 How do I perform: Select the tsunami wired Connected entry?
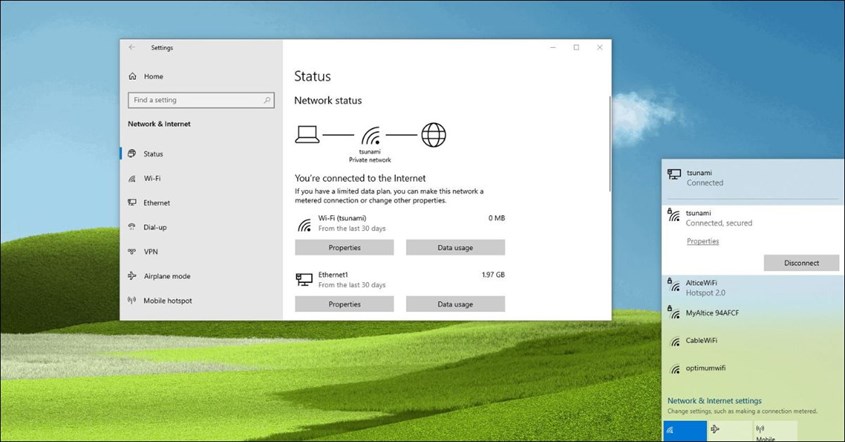pos(753,178)
